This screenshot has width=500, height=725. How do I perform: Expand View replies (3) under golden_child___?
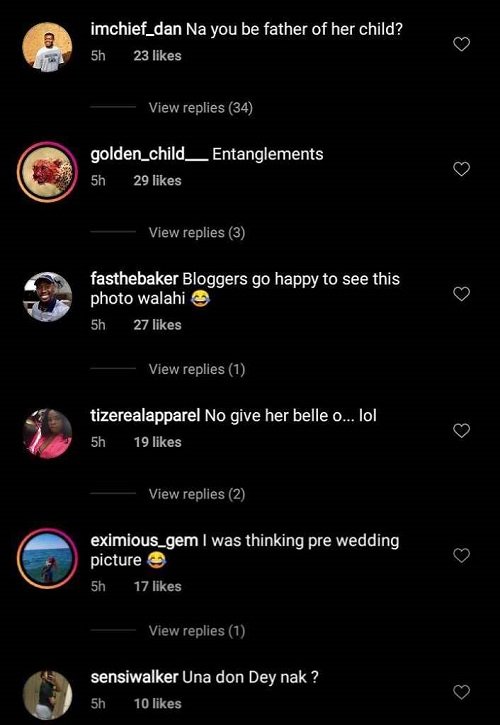pos(197,233)
